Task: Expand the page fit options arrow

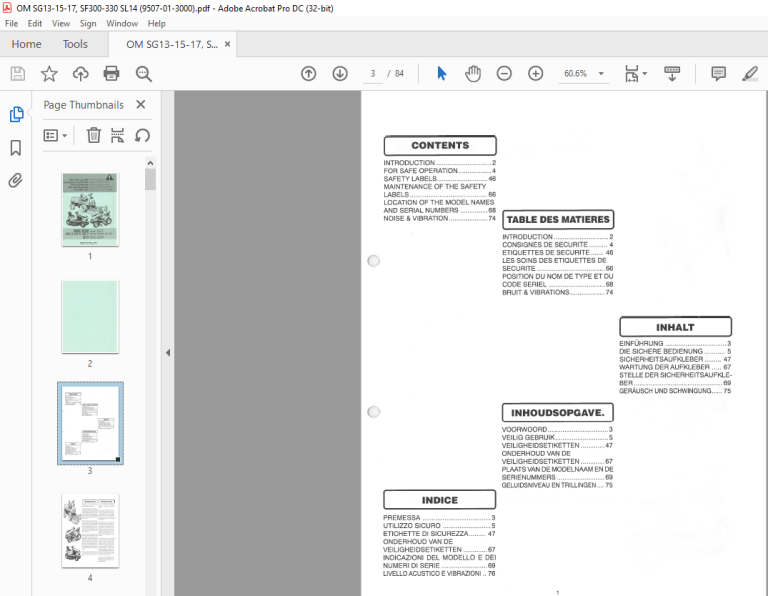Action: (645, 73)
